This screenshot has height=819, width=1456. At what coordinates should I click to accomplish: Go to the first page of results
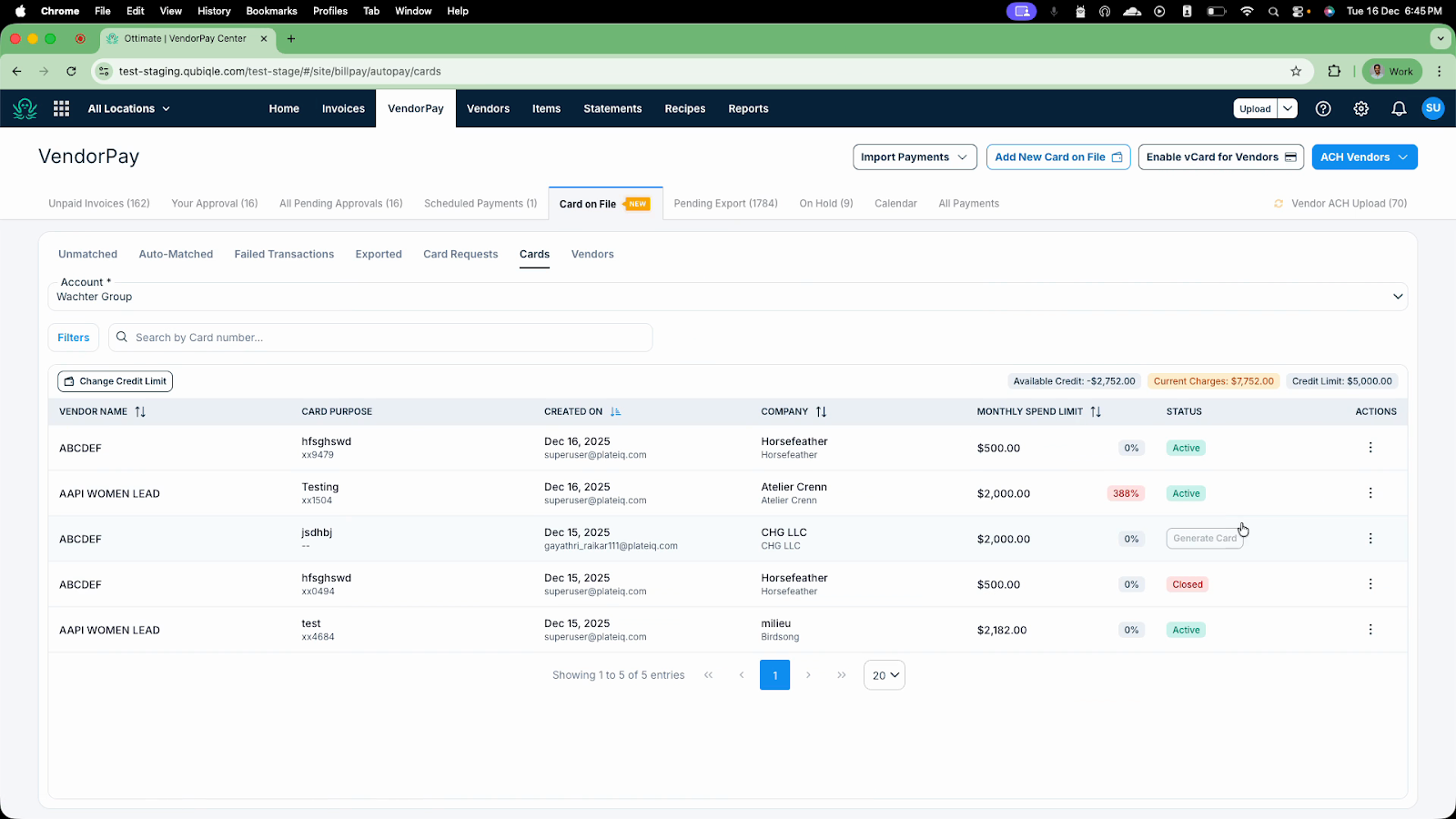708,675
